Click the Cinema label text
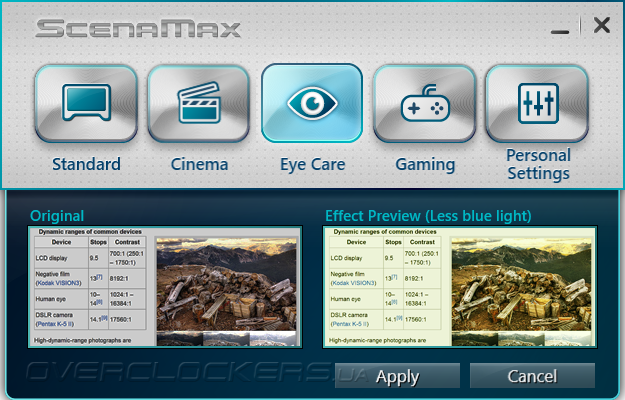The image size is (625, 400). click(x=199, y=164)
